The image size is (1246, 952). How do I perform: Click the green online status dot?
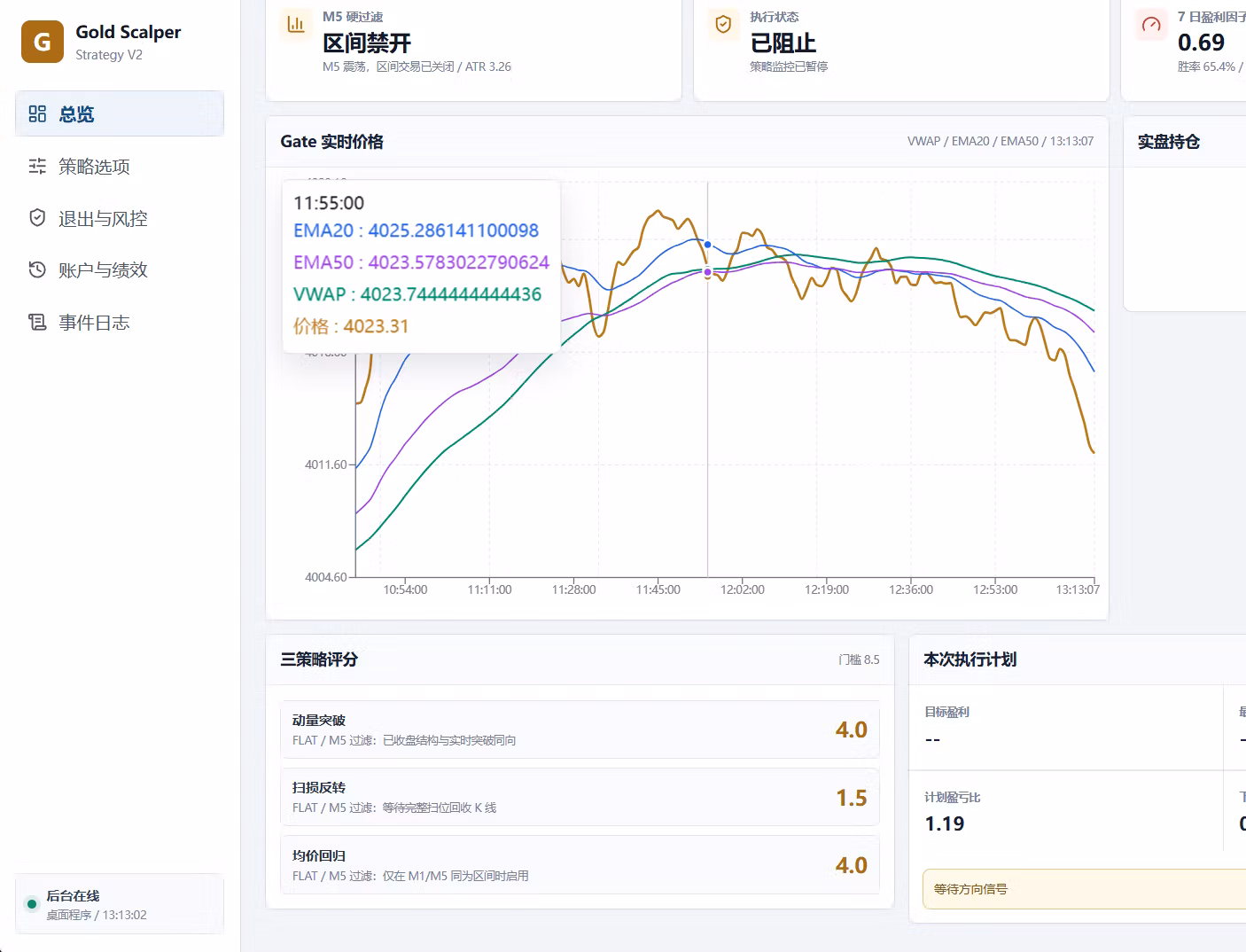tap(32, 904)
